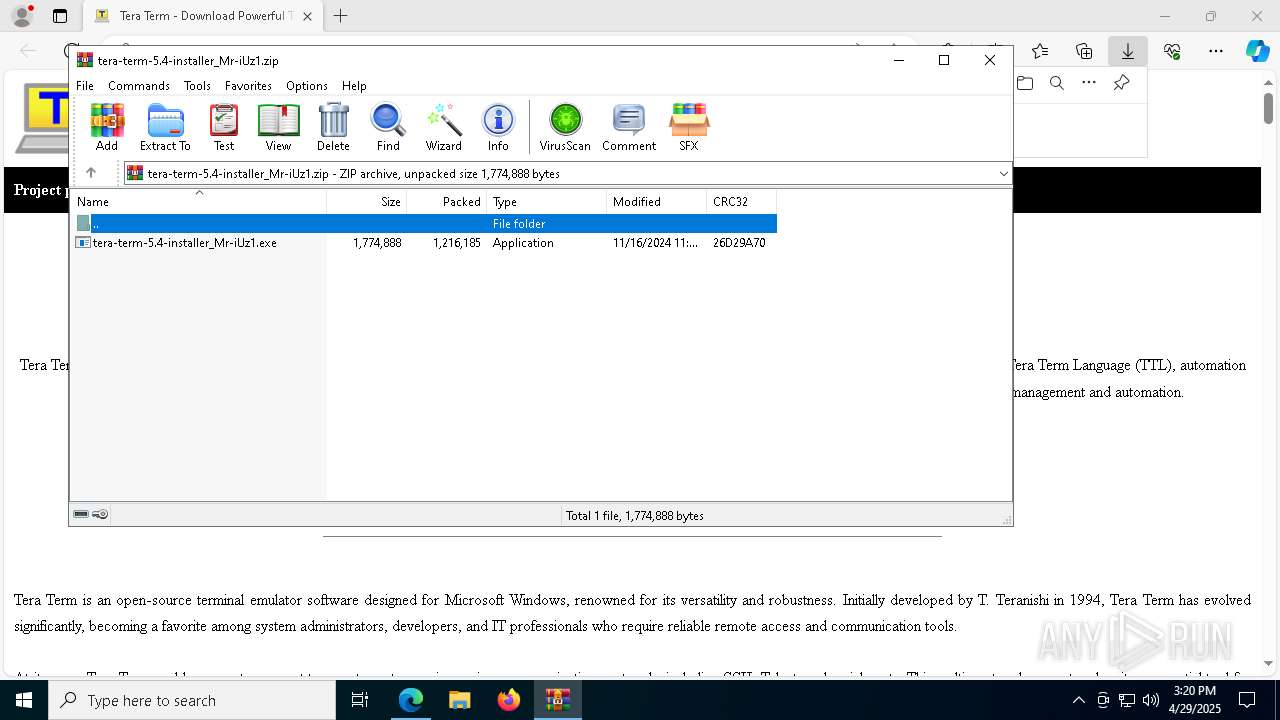Open the notification center icon
Image resolution: width=1280 pixels, height=720 pixels.
click(1246, 700)
